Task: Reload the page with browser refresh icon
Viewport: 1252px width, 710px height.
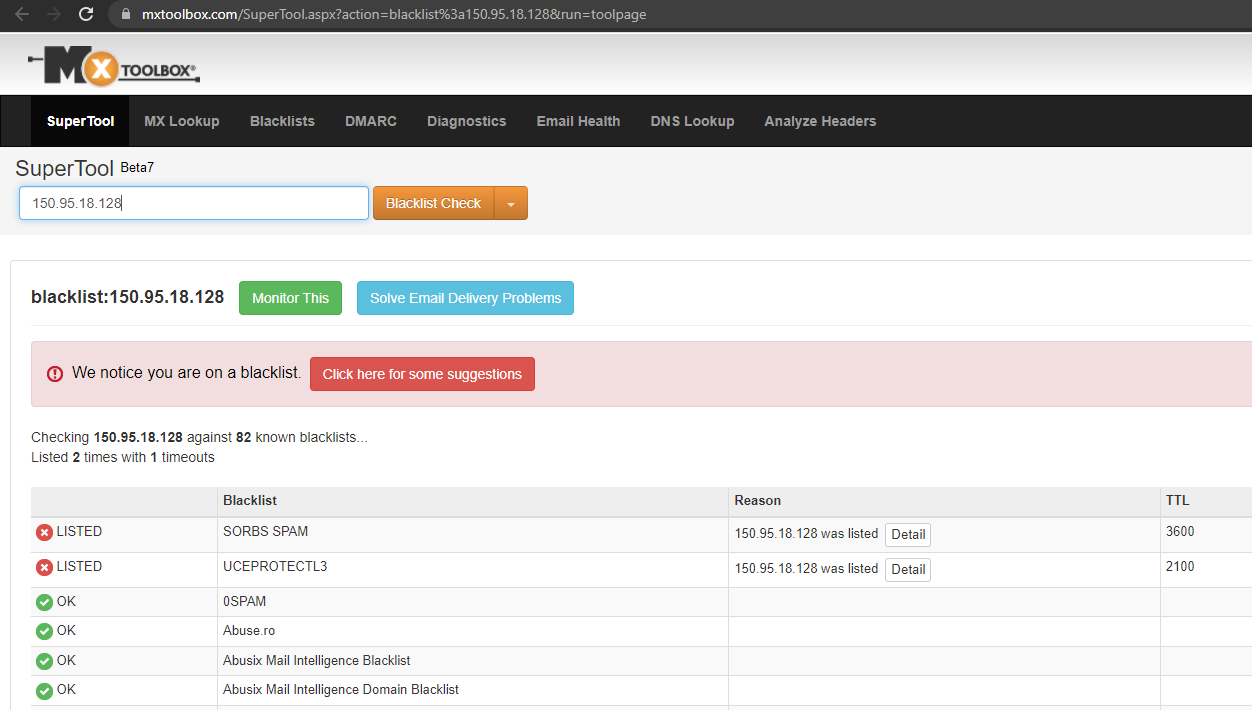Action: 86,15
